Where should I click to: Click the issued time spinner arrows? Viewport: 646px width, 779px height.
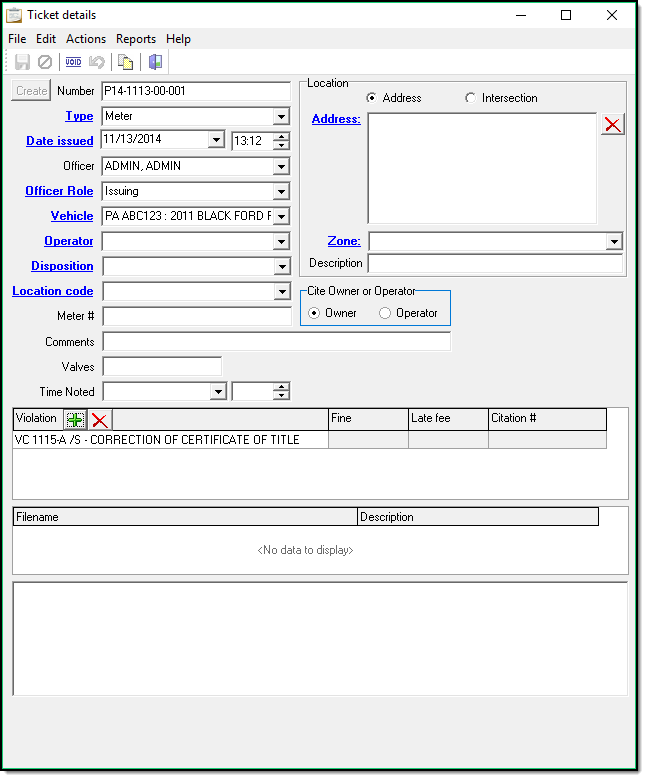point(282,141)
